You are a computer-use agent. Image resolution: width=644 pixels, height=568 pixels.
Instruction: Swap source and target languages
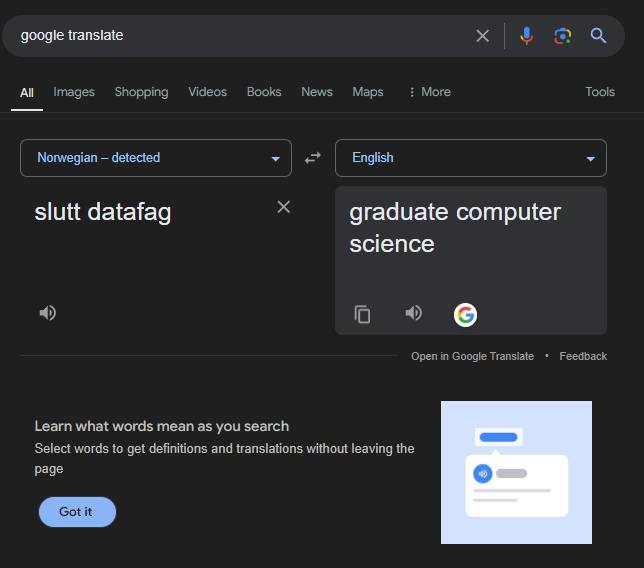click(313, 158)
